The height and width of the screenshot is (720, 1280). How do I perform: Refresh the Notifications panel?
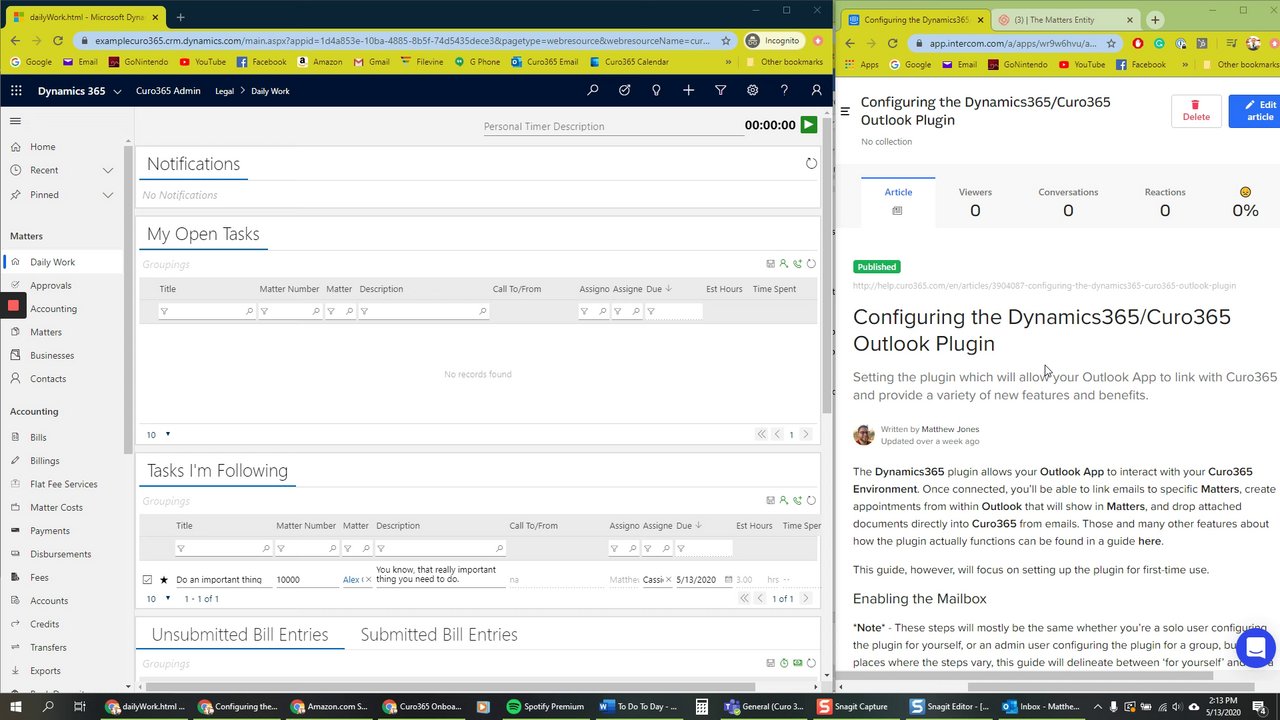(x=811, y=163)
